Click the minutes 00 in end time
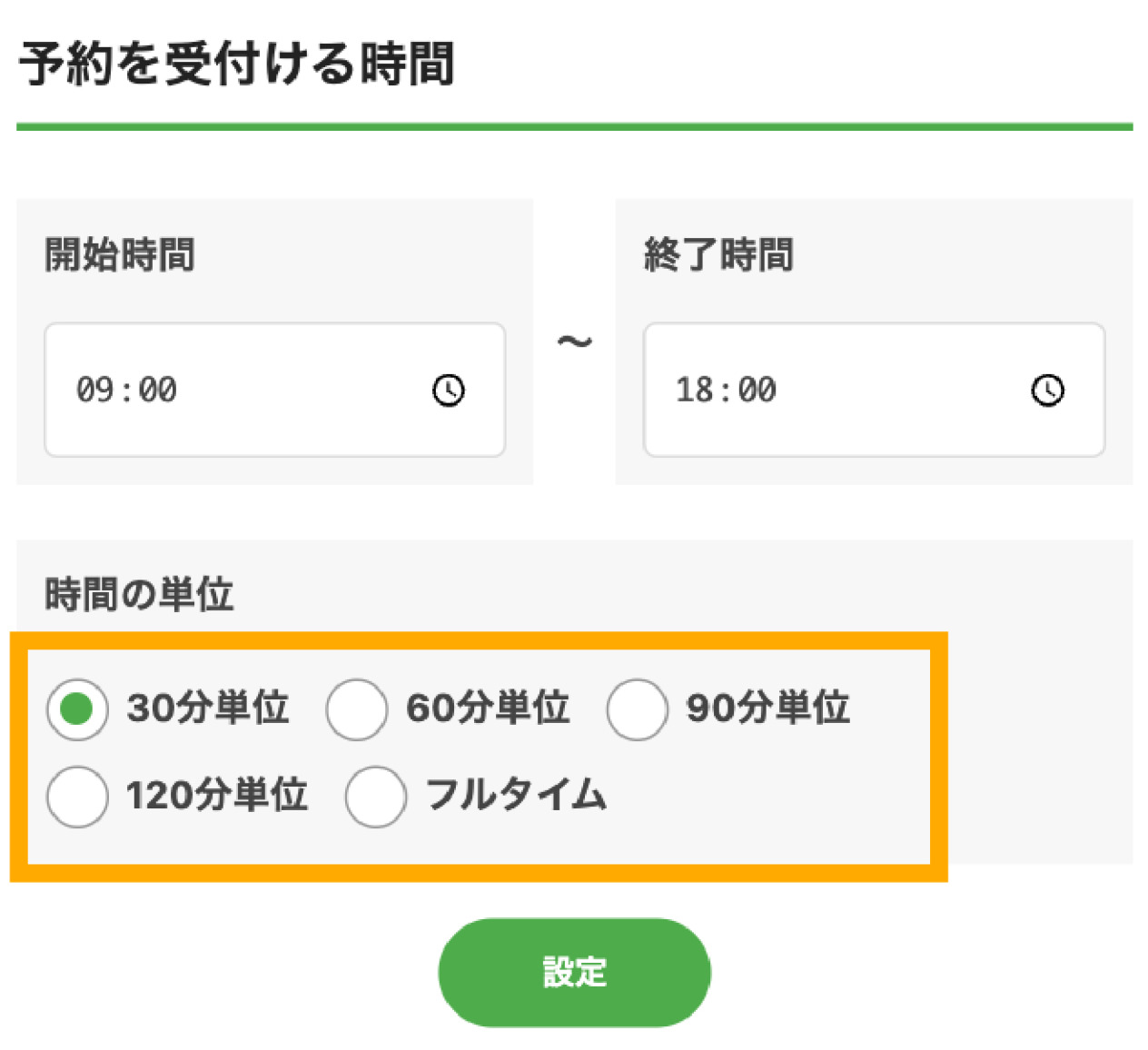This screenshot has height=1050, width=1148. [x=757, y=391]
